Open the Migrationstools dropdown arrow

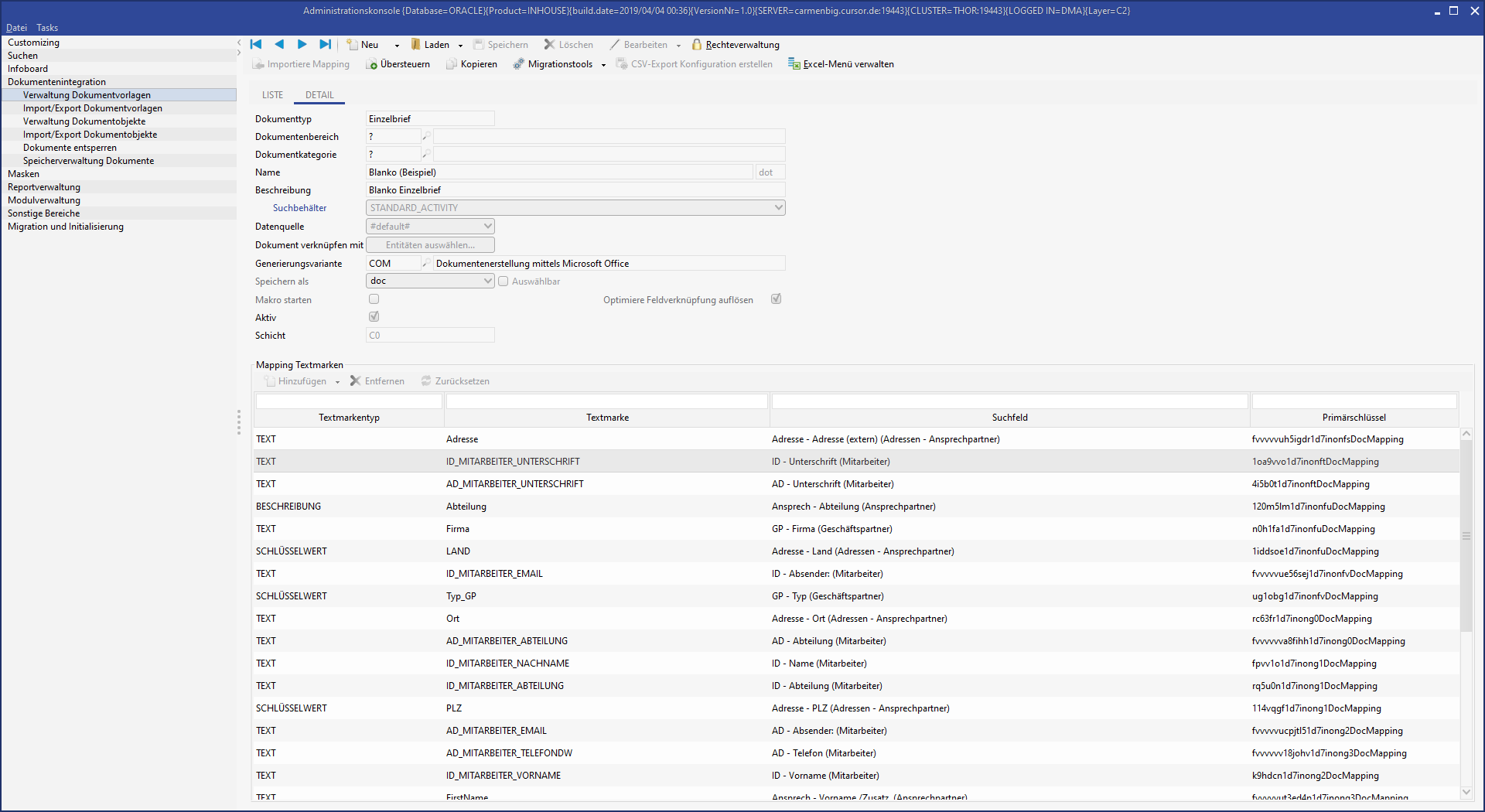pyautogui.click(x=603, y=66)
